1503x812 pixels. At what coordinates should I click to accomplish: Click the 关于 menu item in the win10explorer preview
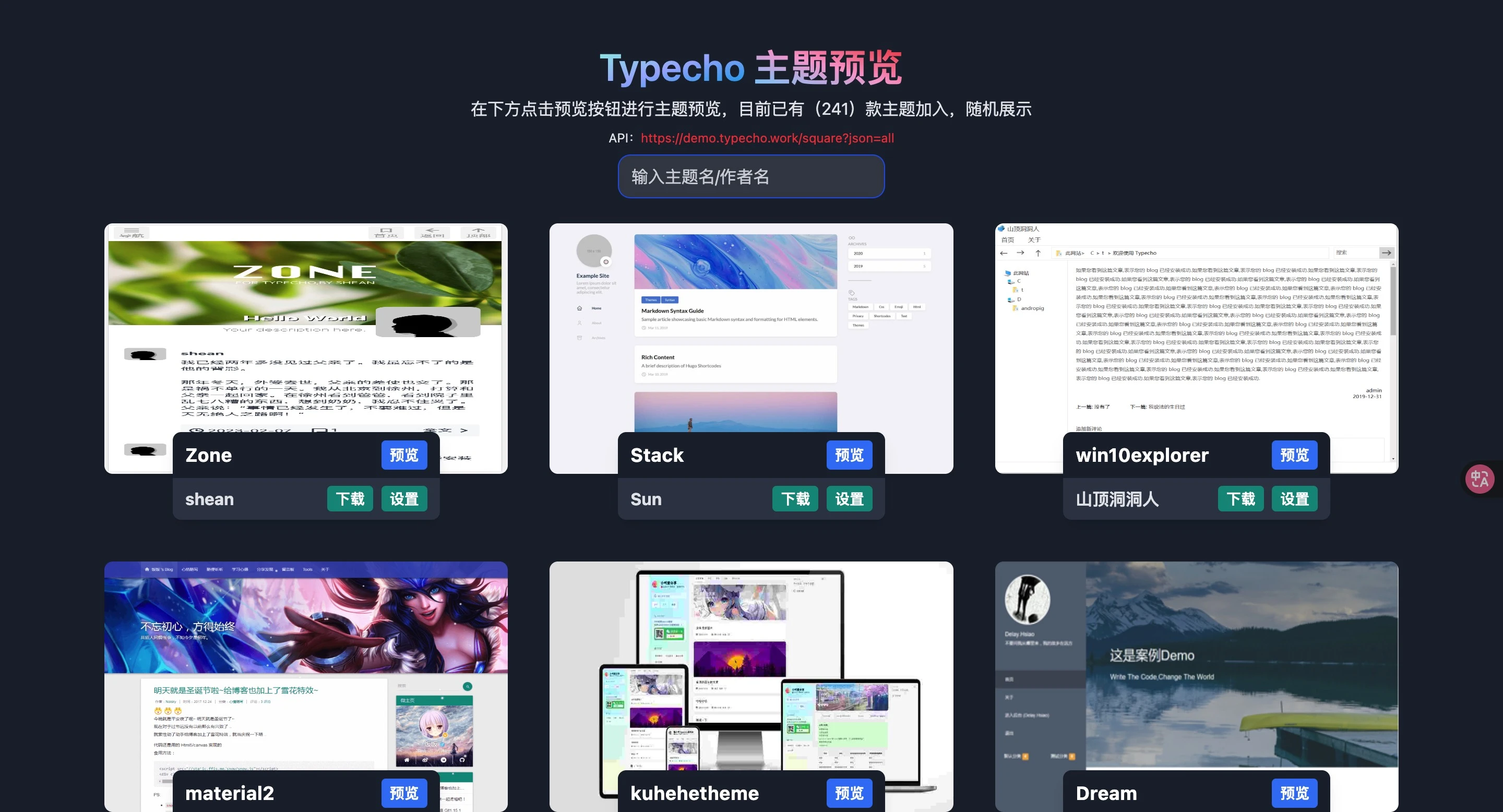click(1034, 241)
